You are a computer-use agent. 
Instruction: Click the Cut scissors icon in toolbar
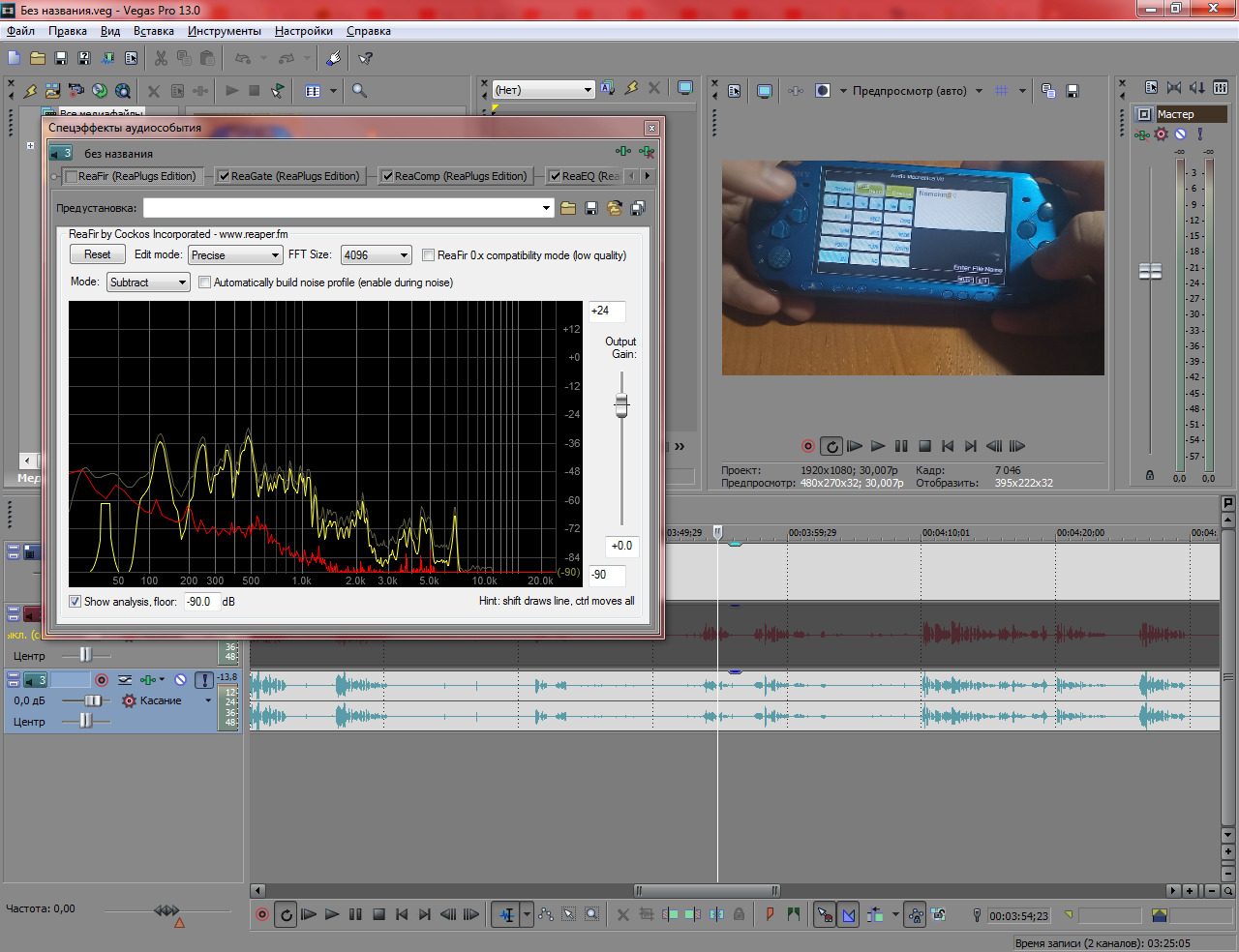tap(161, 58)
